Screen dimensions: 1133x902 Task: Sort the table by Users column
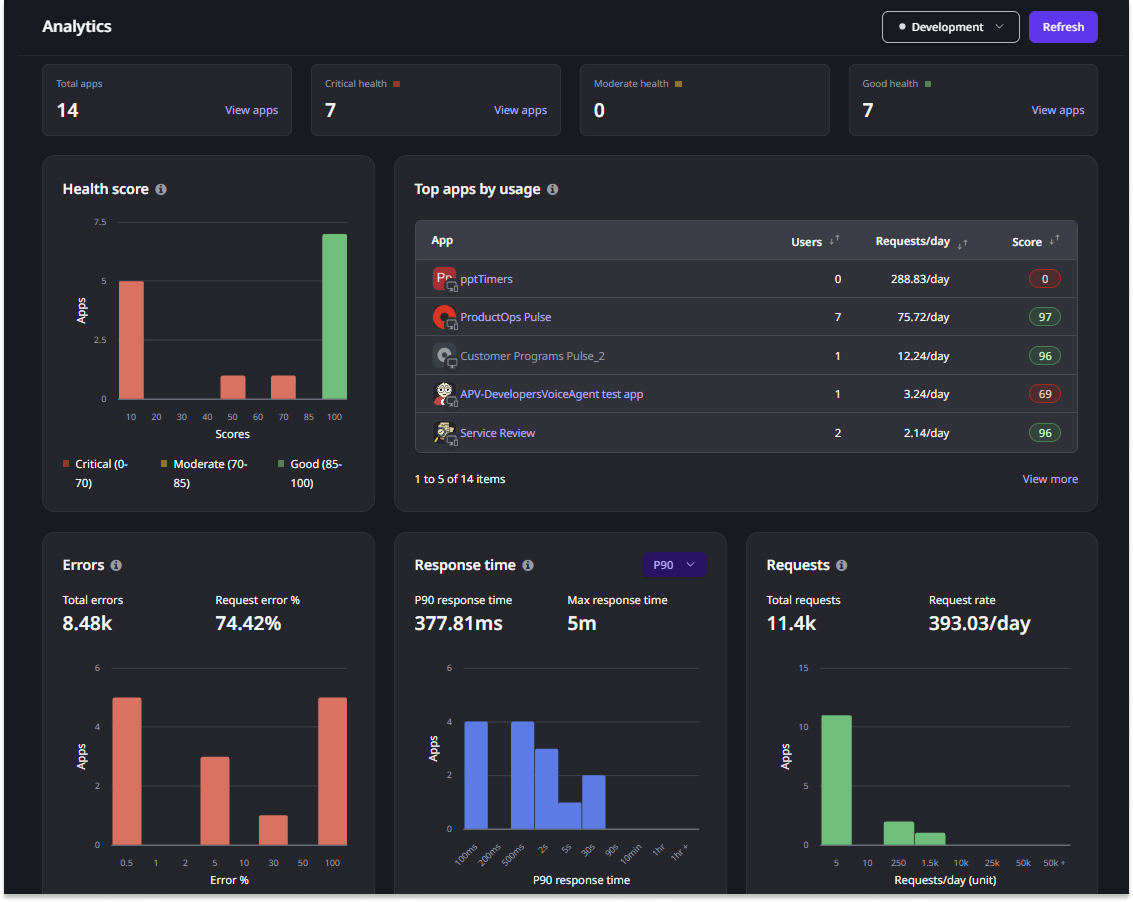pyautogui.click(x=835, y=240)
